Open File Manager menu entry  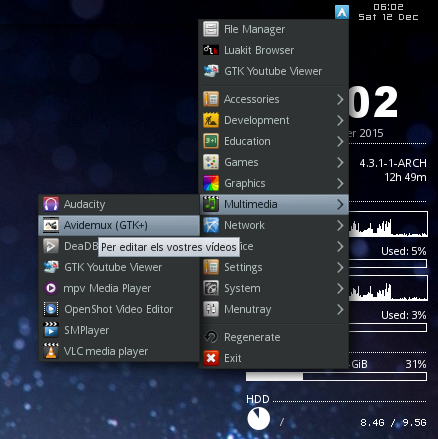coord(274,29)
